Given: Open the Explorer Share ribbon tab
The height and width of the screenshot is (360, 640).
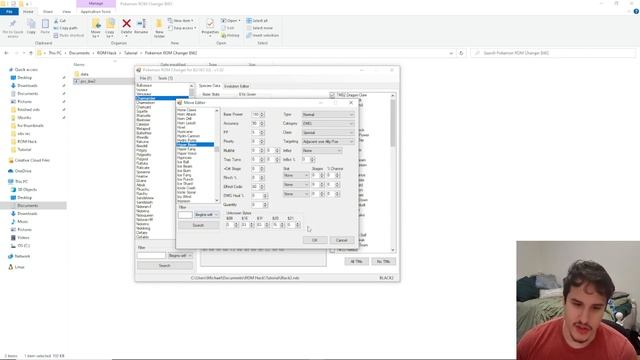Looking at the screenshot, I should (48, 11).
